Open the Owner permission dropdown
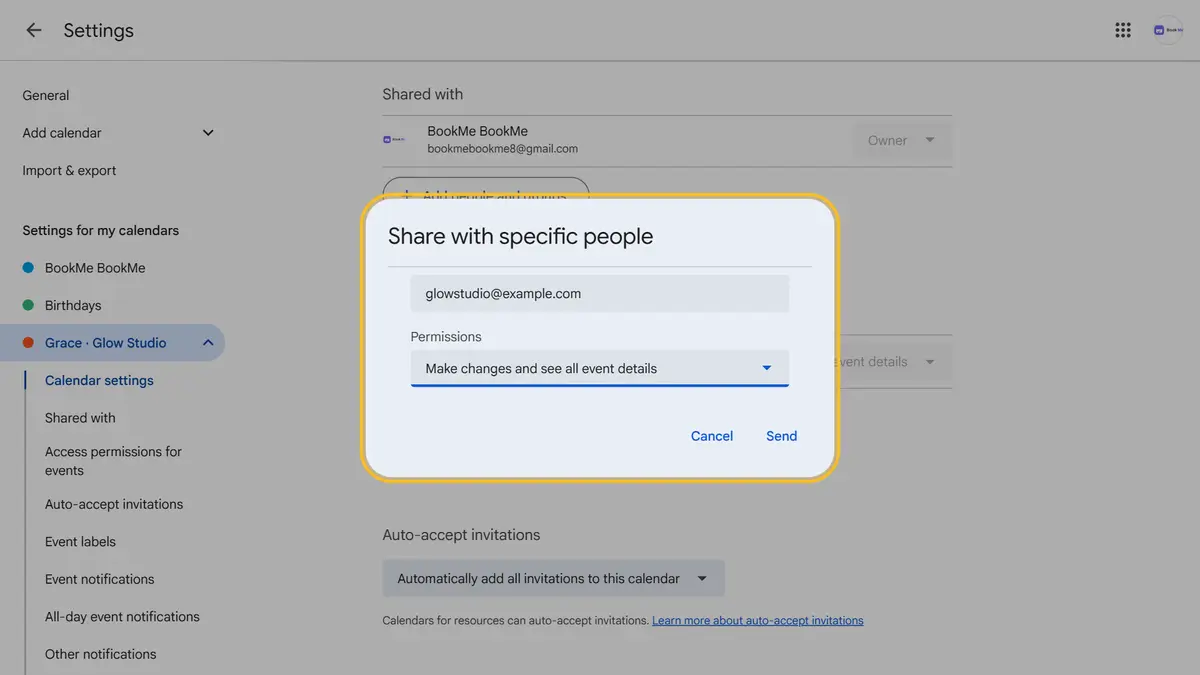The height and width of the screenshot is (675, 1200). point(902,141)
